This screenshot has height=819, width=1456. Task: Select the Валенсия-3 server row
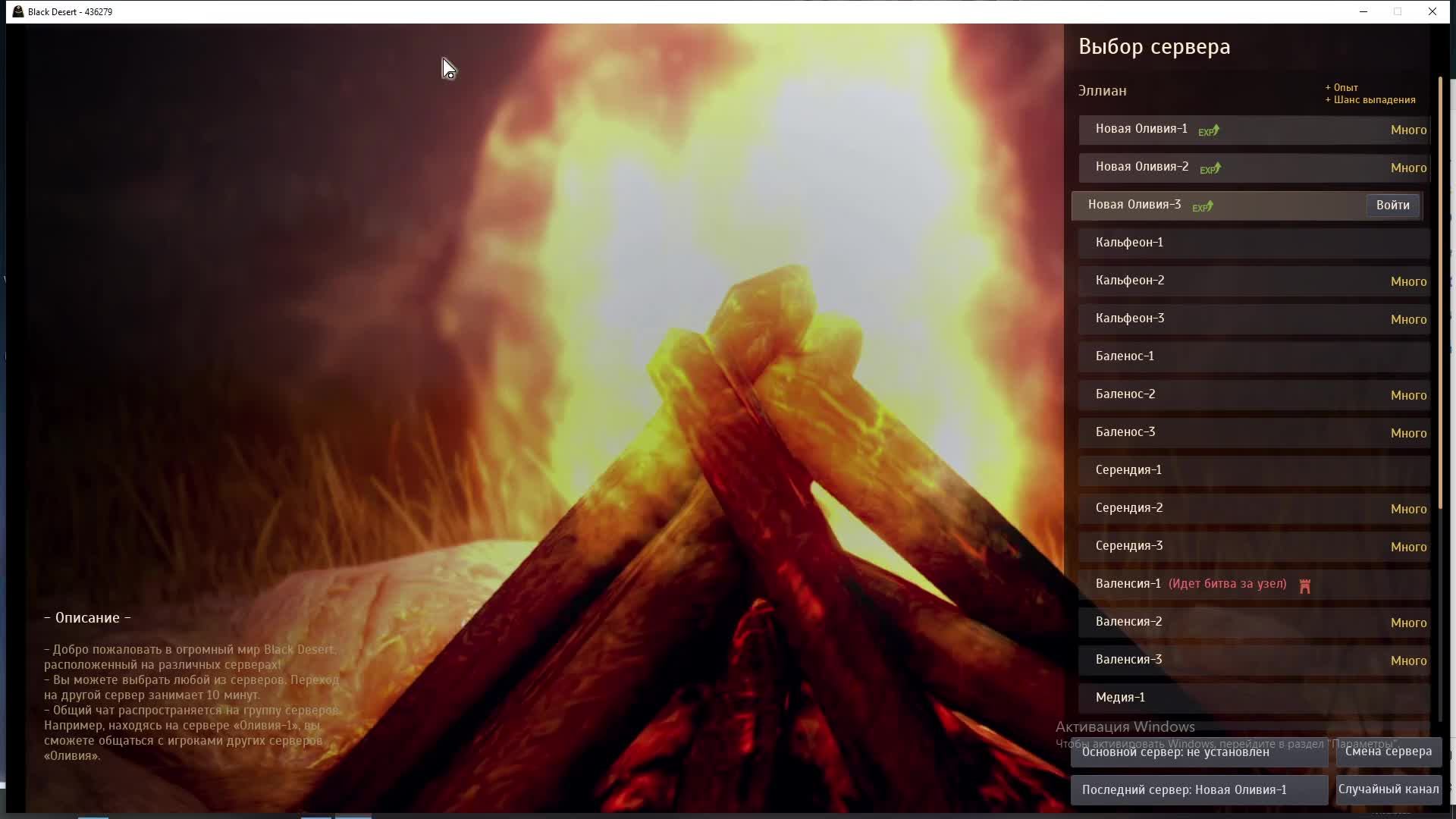point(1254,661)
